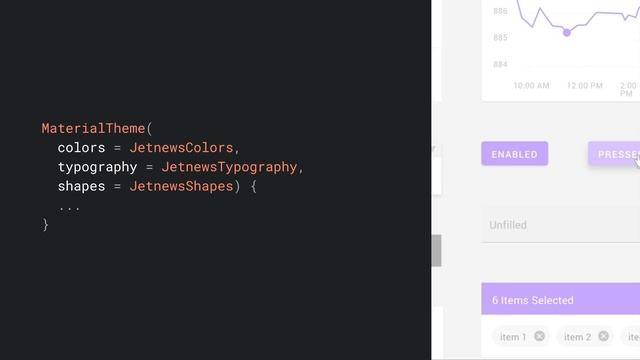This screenshot has width=640, height=360.
Task: Click the gray scrollbar thumb beside the code panel
Action: point(436,251)
